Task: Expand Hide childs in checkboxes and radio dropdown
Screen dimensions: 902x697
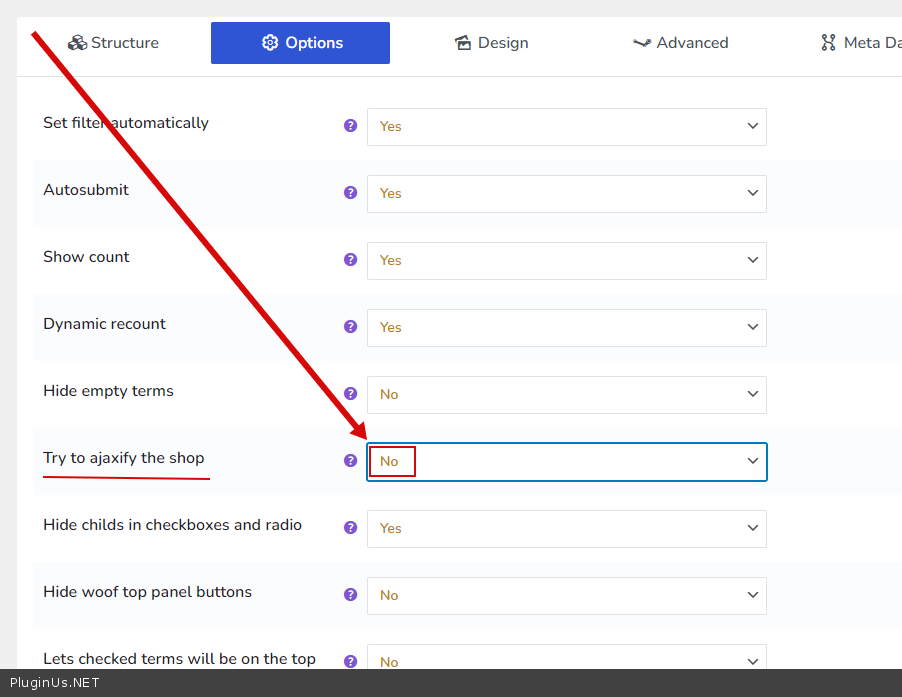Action: click(x=566, y=529)
